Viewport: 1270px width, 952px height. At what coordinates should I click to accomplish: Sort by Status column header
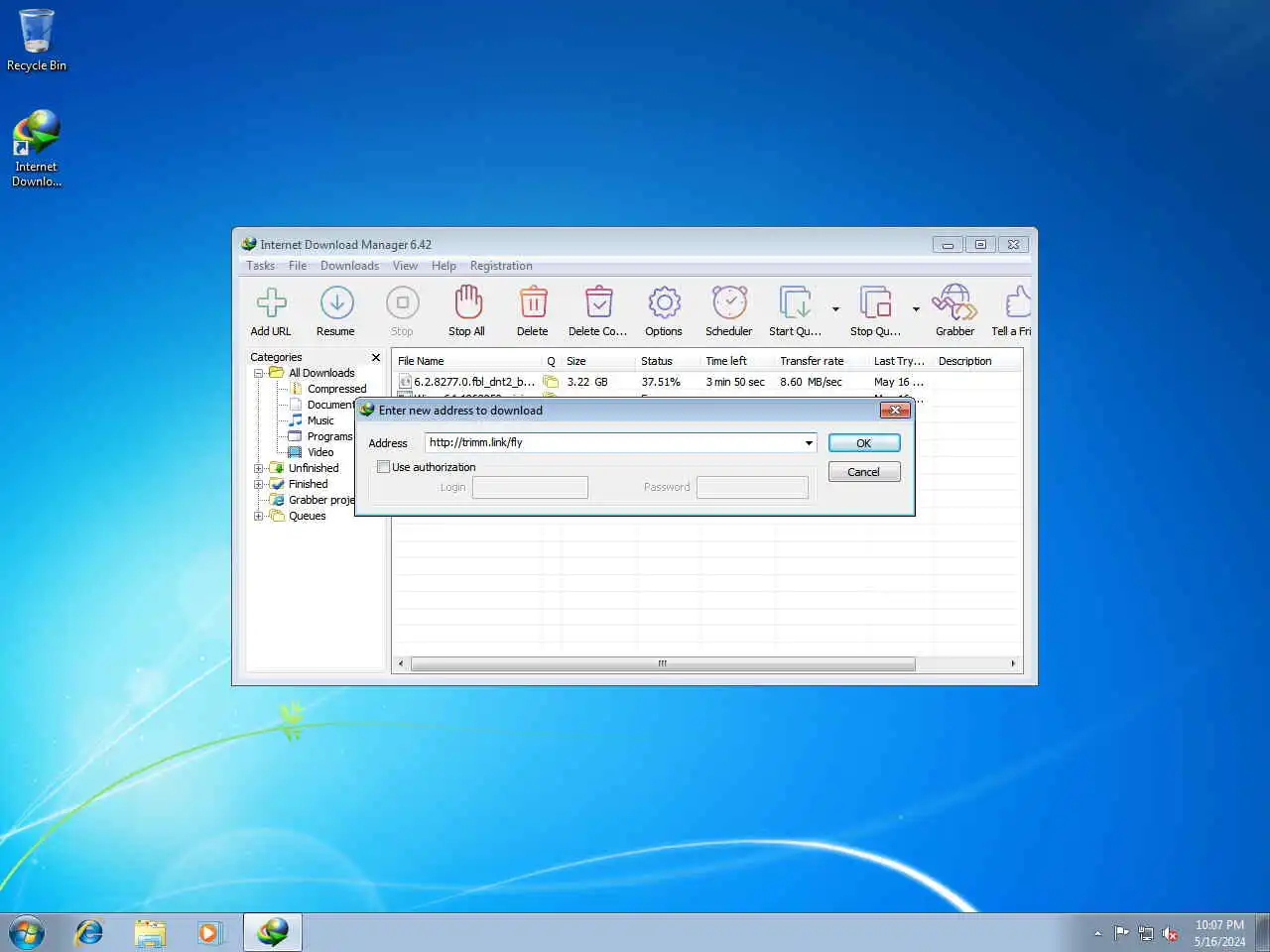pos(667,361)
